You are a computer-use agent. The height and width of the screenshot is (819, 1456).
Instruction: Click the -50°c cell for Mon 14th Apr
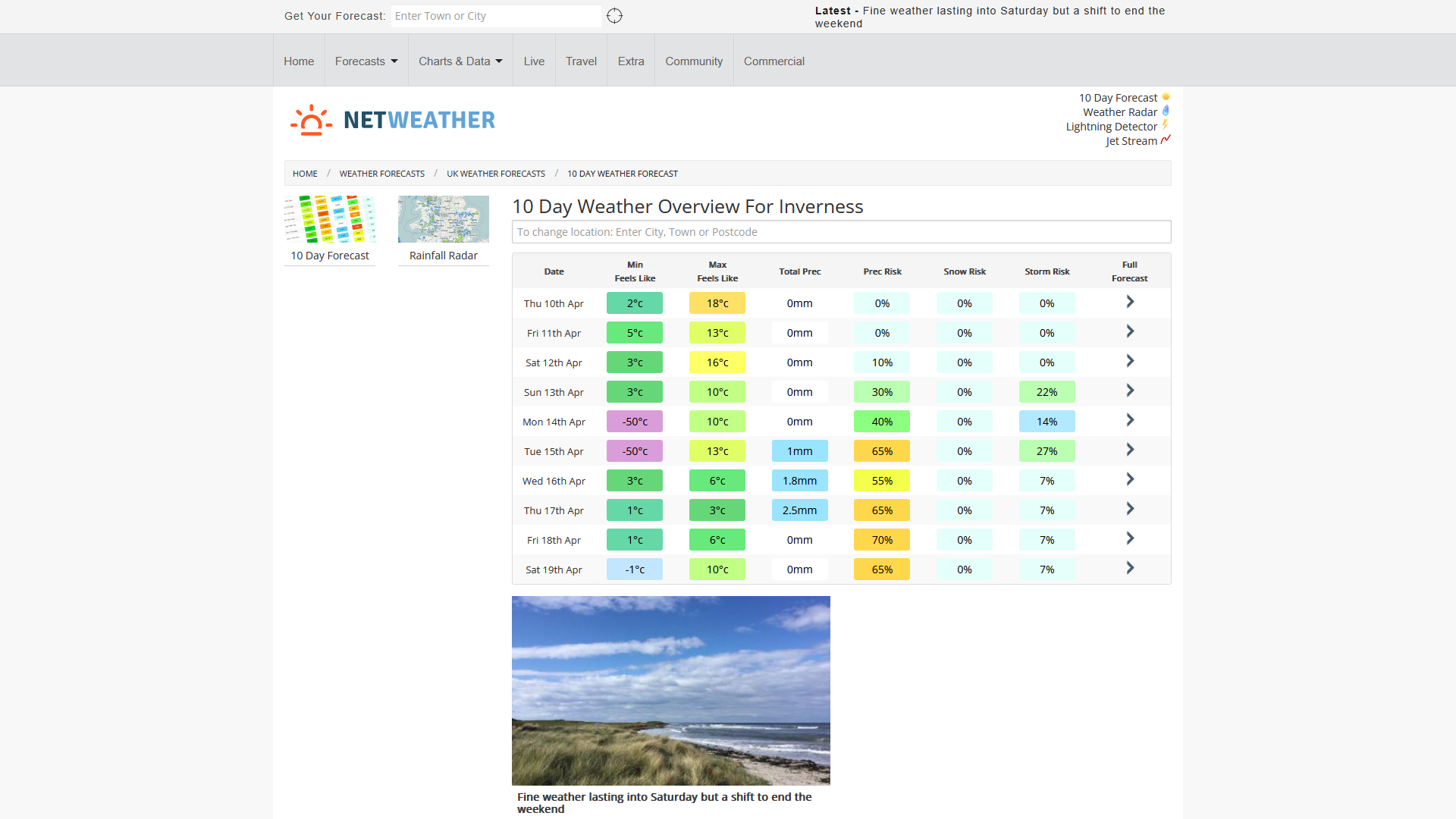pos(635,422)
